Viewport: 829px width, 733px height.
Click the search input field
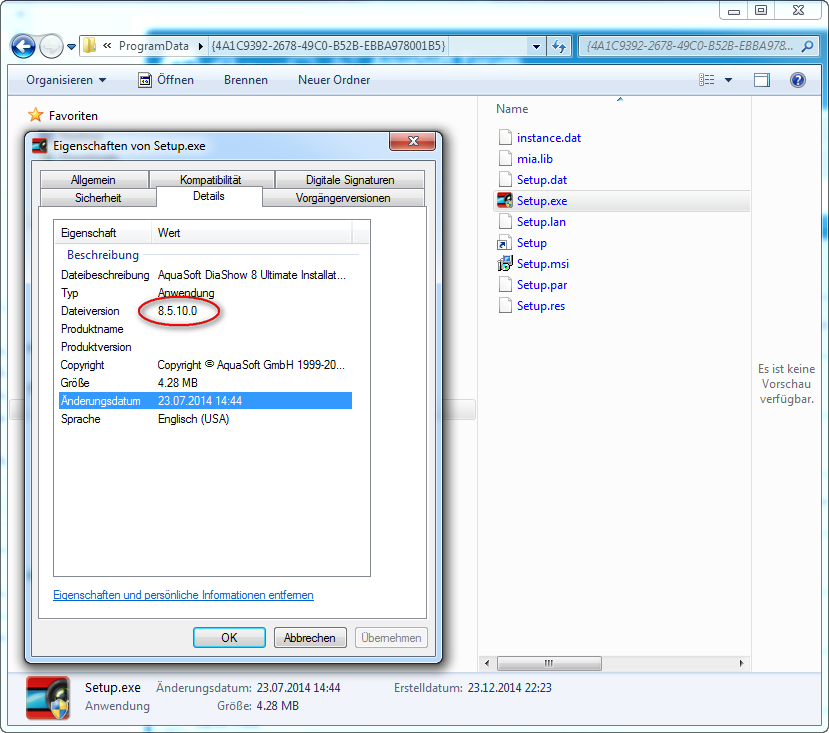tap(690, 46)
